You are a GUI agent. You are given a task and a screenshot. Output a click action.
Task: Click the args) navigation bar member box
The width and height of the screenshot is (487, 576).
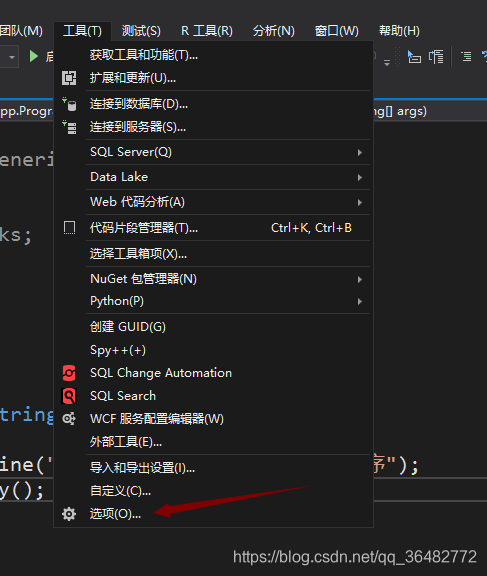430,111
